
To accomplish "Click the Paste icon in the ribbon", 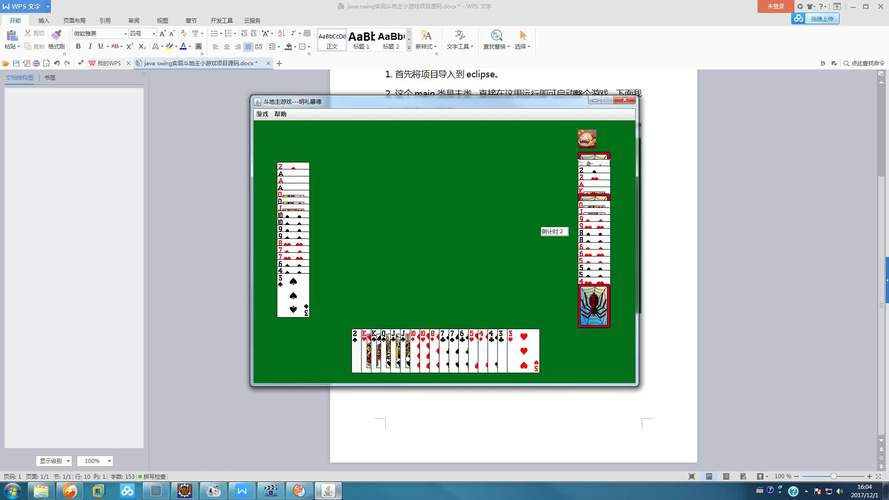I will [12, 35].
